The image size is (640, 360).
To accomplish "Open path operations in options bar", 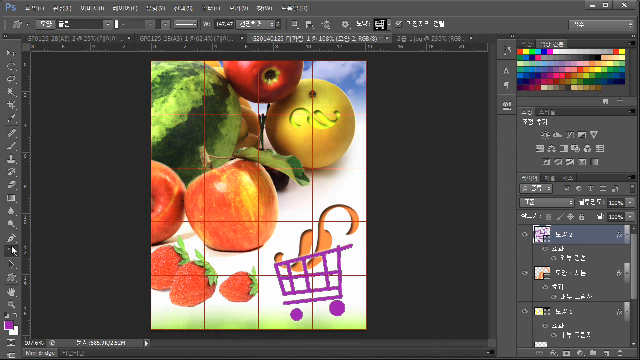I will pos(294,24).
